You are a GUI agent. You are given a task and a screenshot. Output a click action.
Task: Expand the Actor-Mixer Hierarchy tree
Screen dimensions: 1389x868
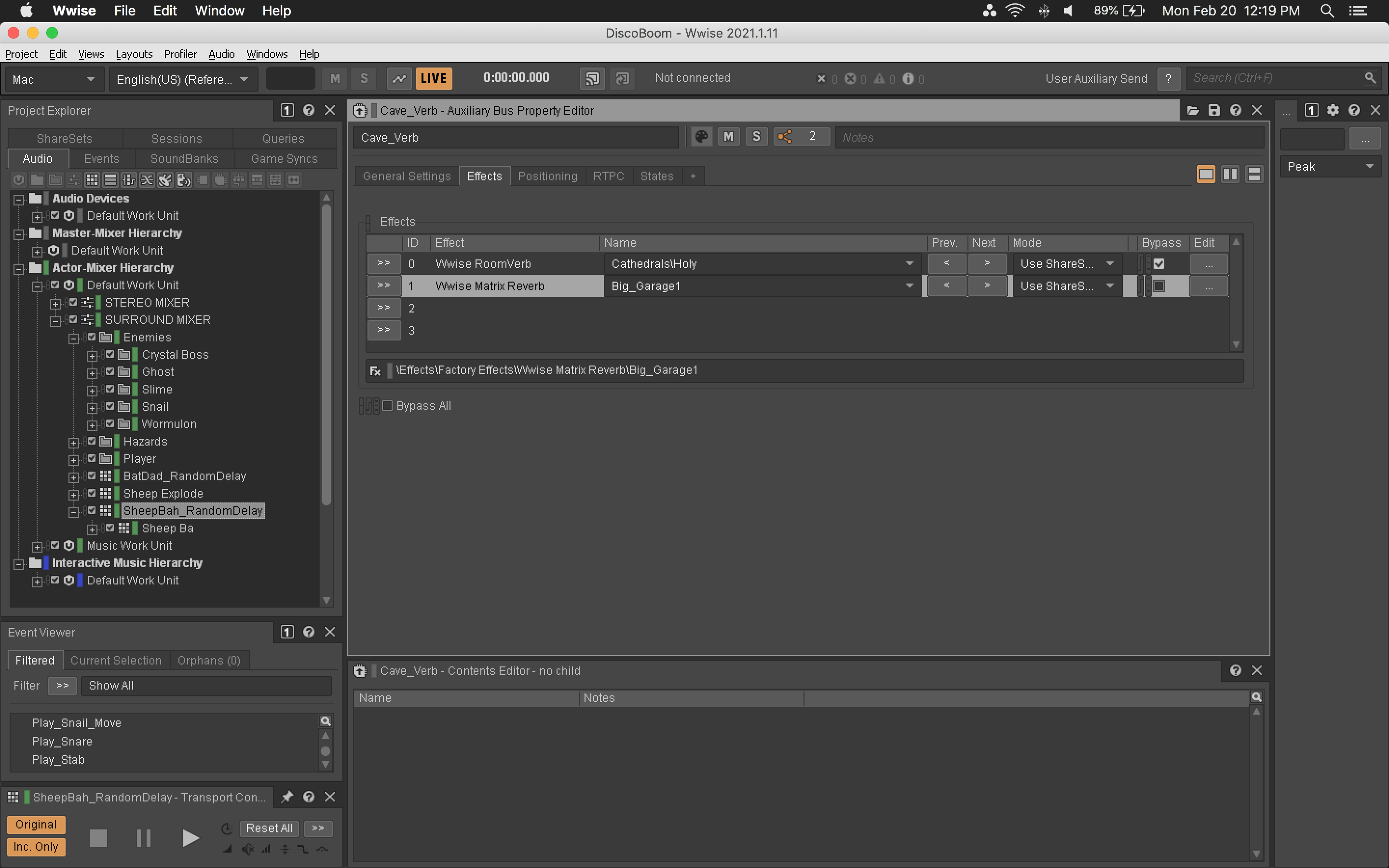pyautogui.click(x=20, y=267)
